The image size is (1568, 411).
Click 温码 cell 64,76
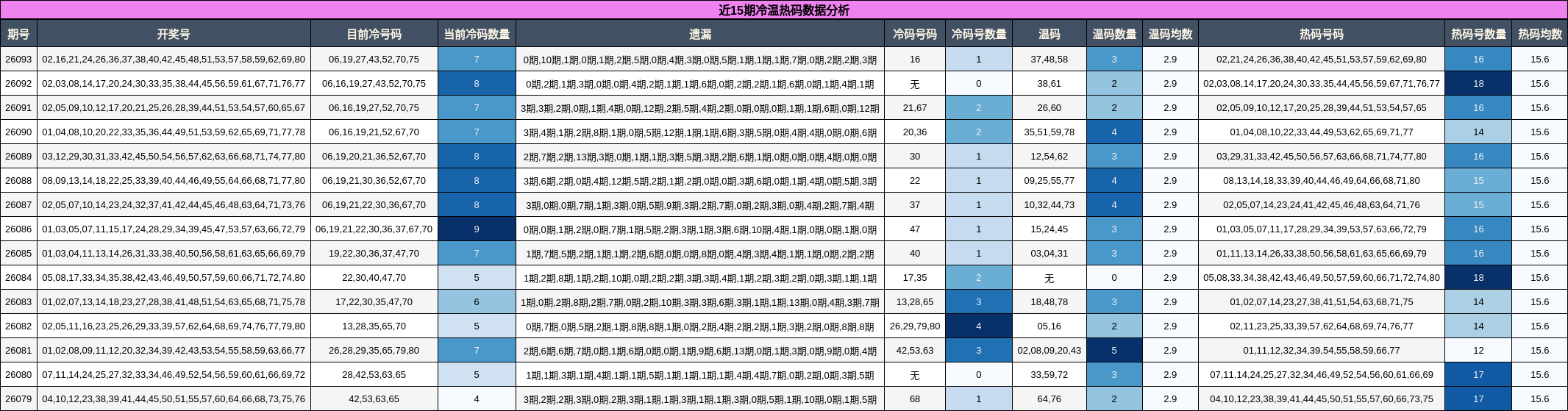(1050, 399)
